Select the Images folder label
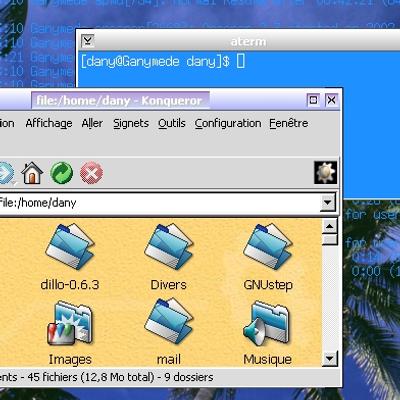The height and width of the screenshot is (400, 400). coord(70,359)
